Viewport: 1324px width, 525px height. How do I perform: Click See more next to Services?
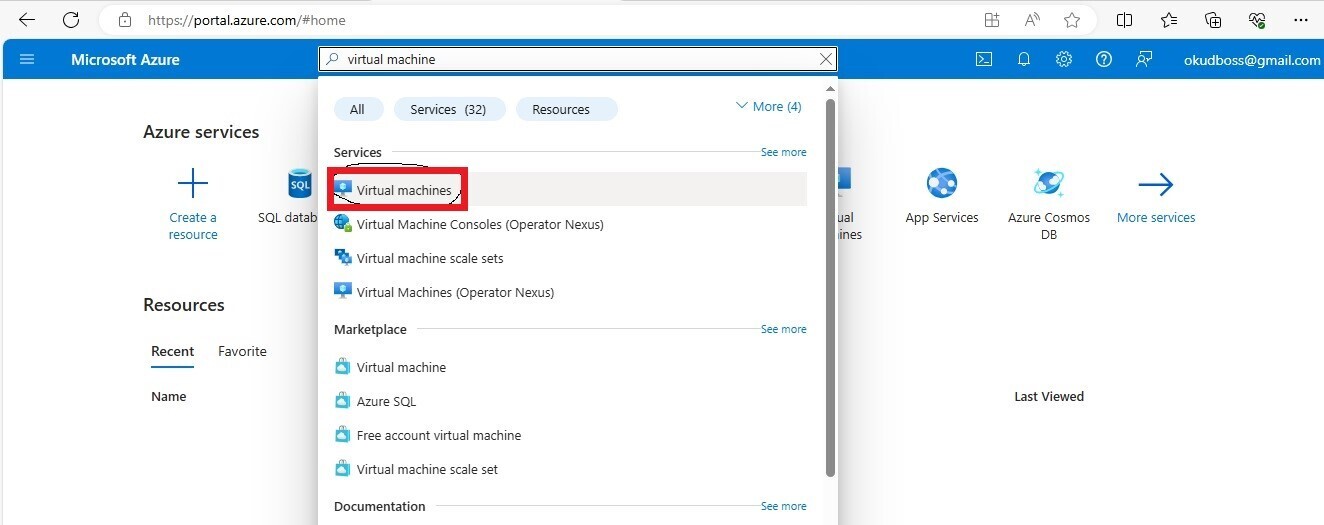pos(783,152)
